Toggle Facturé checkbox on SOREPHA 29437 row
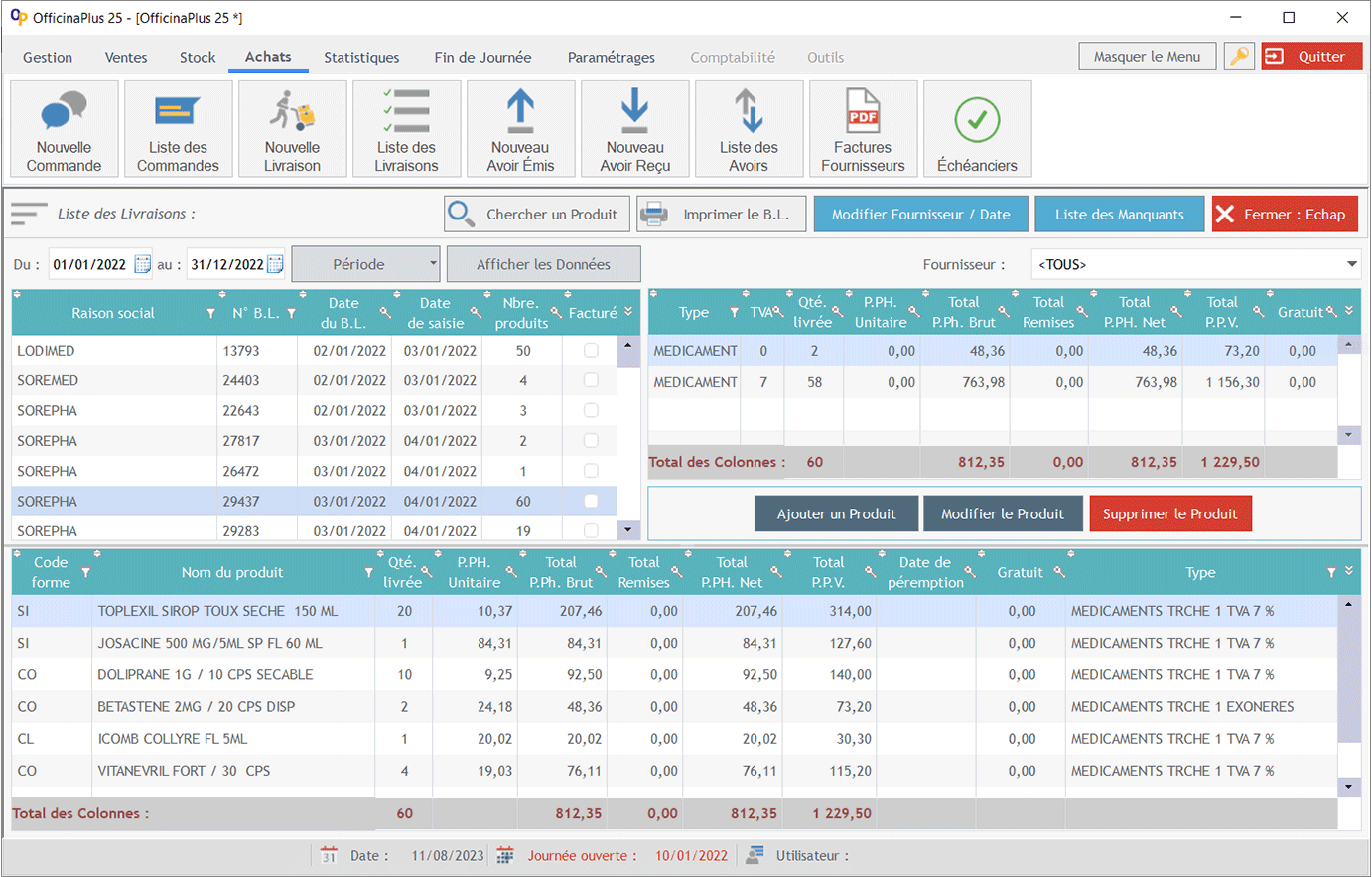The width and height of the screenshot is (1372, 877). pyautogui.click(x=591, y=502)
